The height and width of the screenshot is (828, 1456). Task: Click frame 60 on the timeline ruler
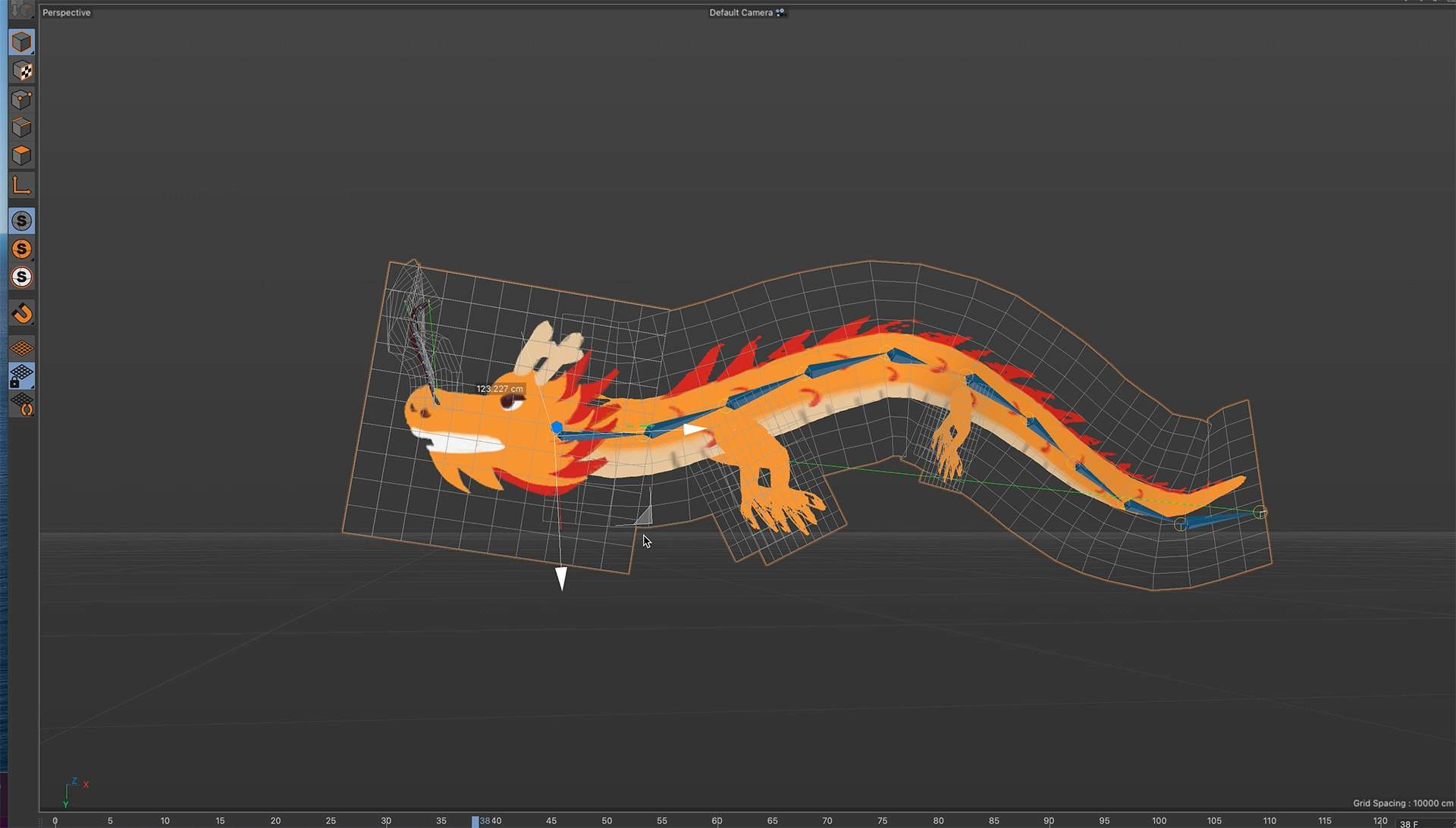(x=717, y=820)
